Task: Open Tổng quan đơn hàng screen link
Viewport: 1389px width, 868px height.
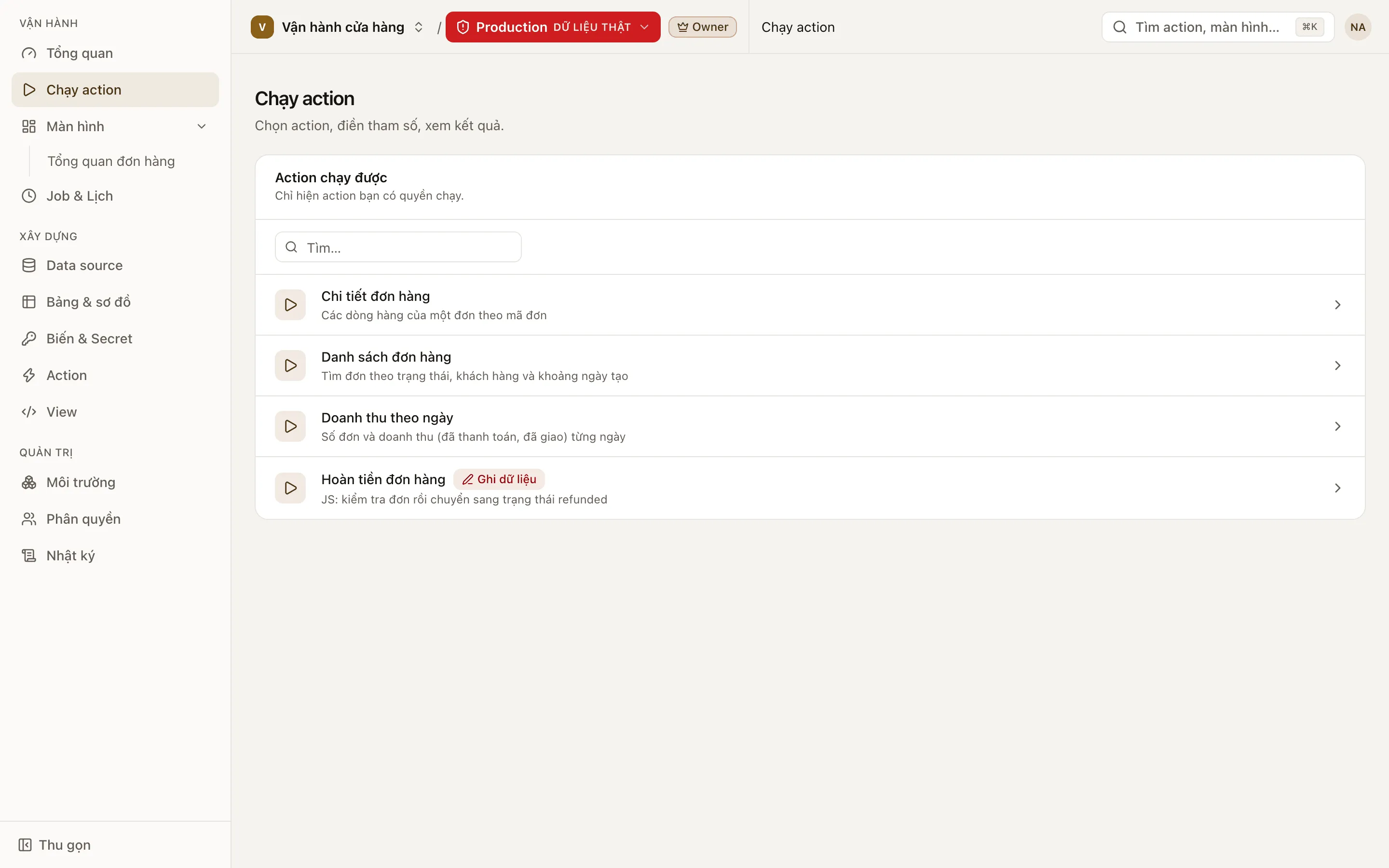Action: coord(111,162)
